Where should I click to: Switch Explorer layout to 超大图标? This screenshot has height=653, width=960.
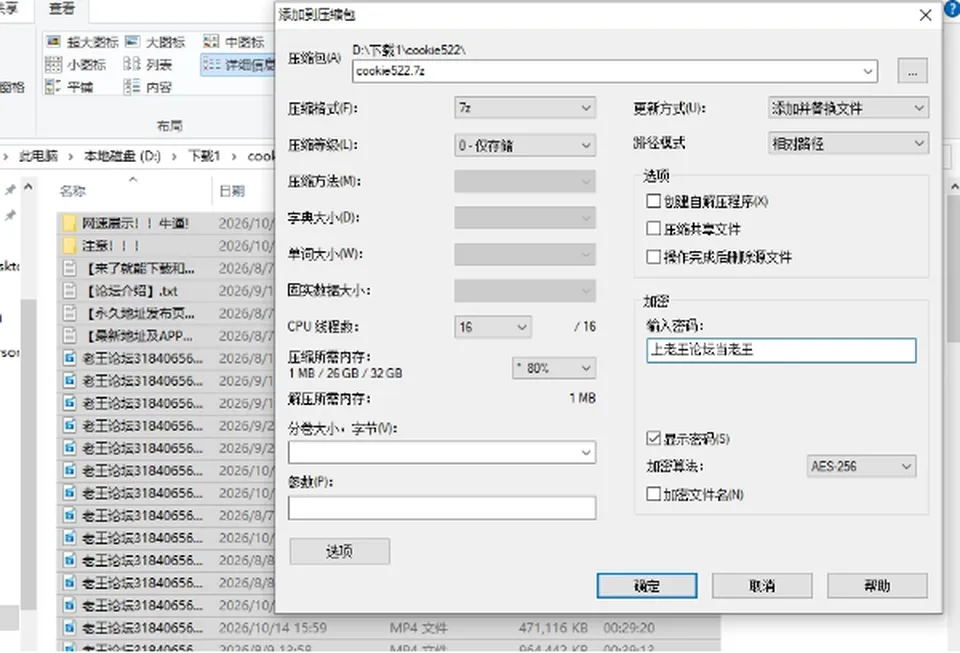tap(82, 42)
